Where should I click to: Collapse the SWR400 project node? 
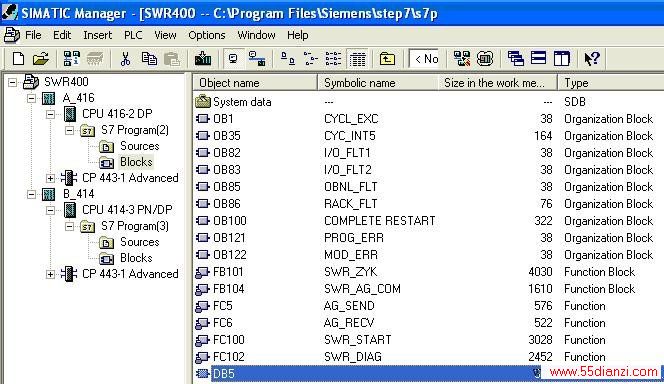(13, 82)
